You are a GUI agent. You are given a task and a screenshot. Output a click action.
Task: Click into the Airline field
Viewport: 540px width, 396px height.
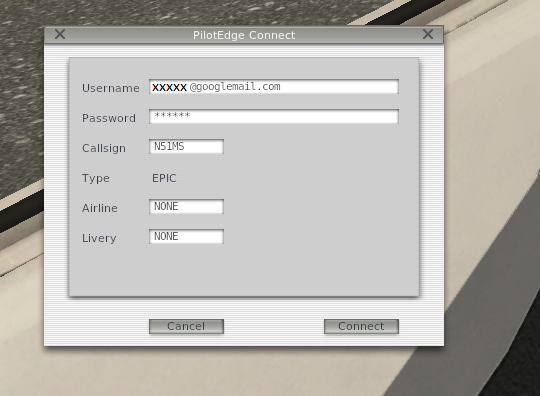tap(186, 207)
